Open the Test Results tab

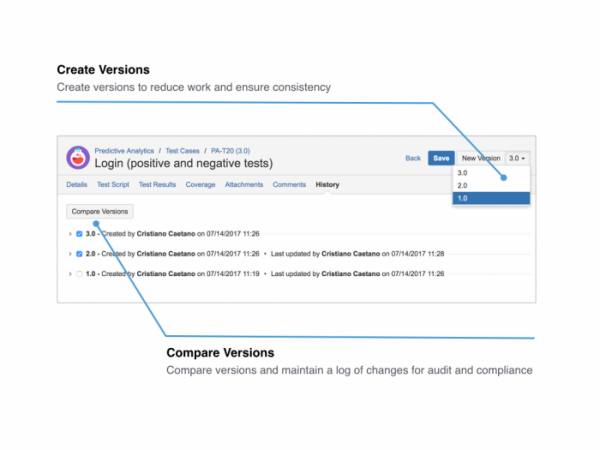157,184
